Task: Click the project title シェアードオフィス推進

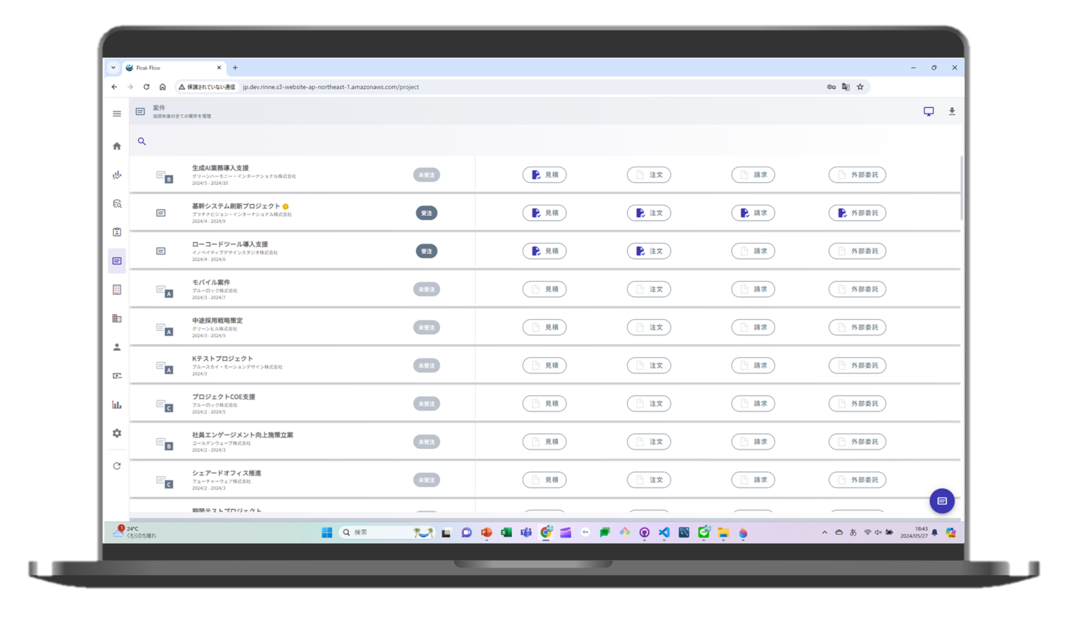Action: pyautogui.click(x=226, y=473)
